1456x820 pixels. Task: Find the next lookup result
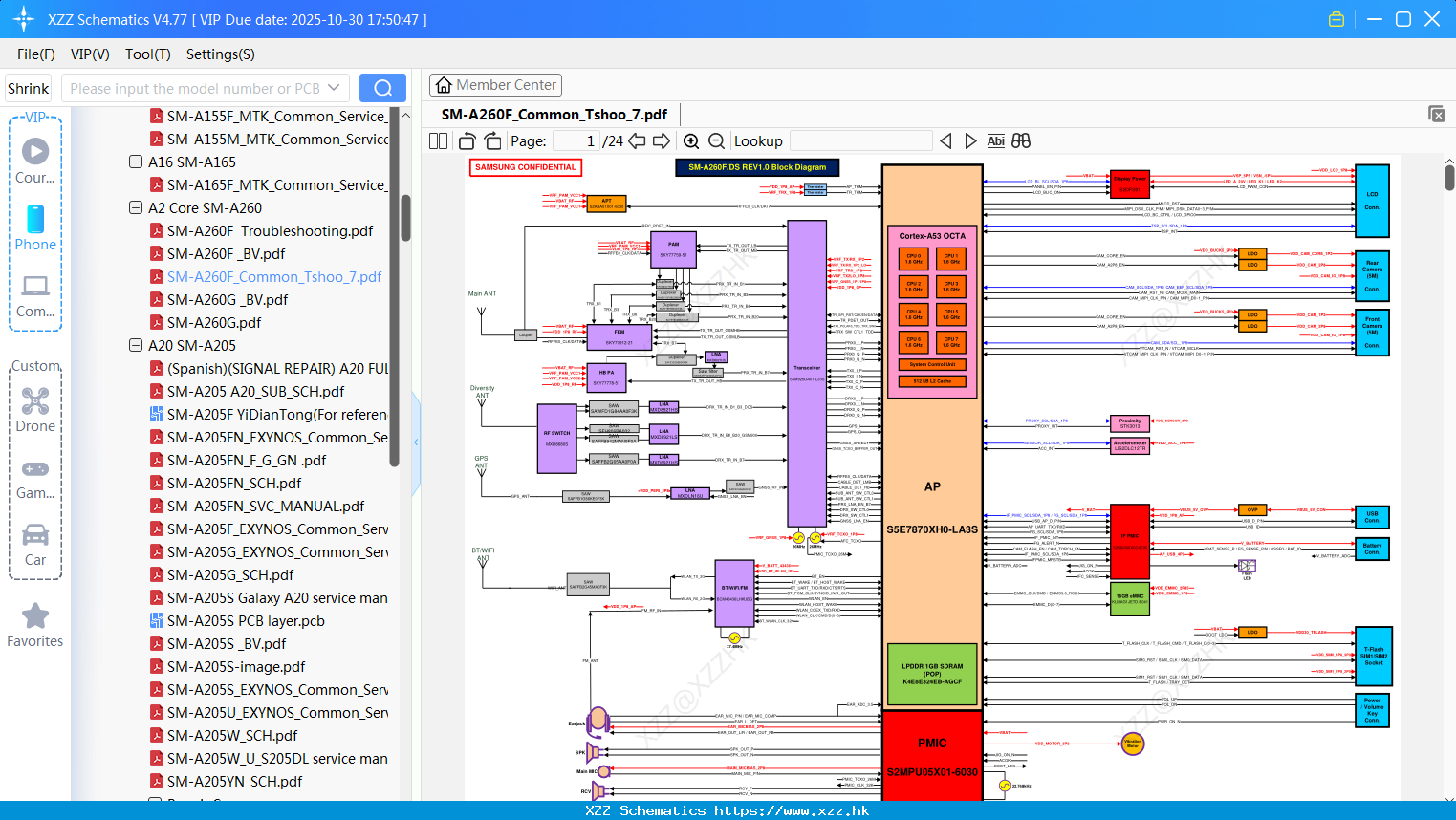tap(970, 141)
